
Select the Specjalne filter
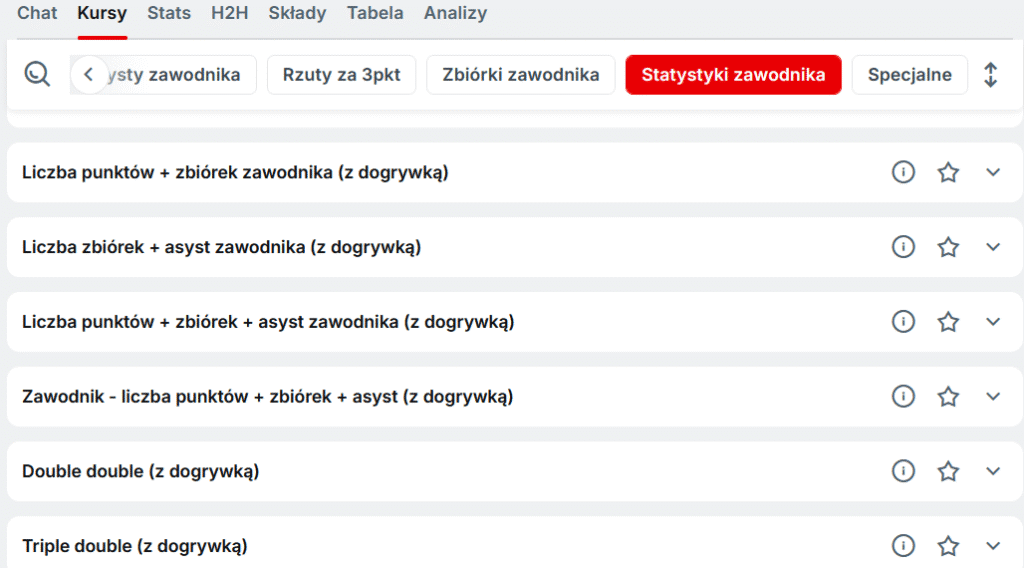pos(910,75)
